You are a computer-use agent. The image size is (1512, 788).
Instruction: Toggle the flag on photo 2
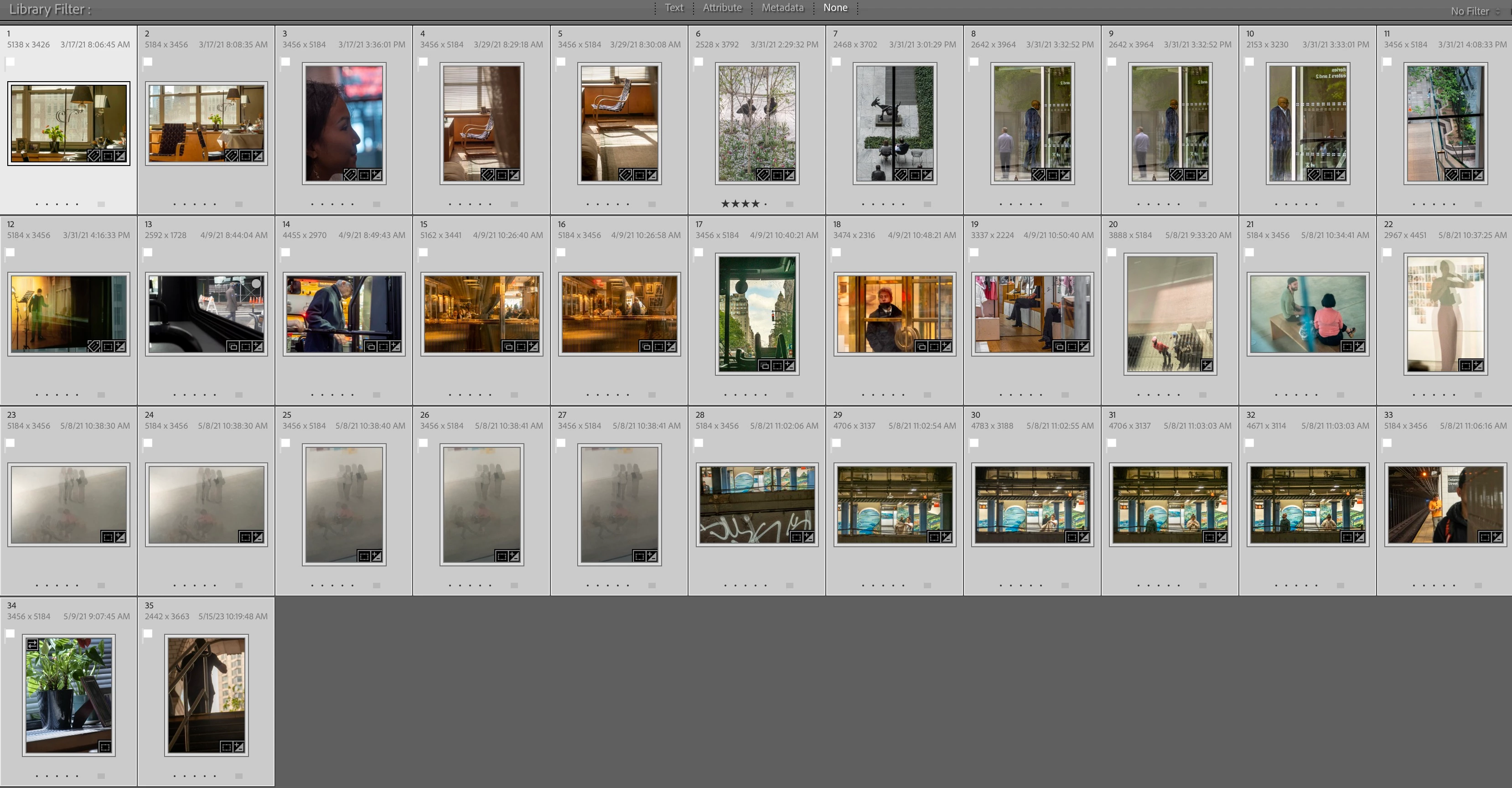point(148,62)
